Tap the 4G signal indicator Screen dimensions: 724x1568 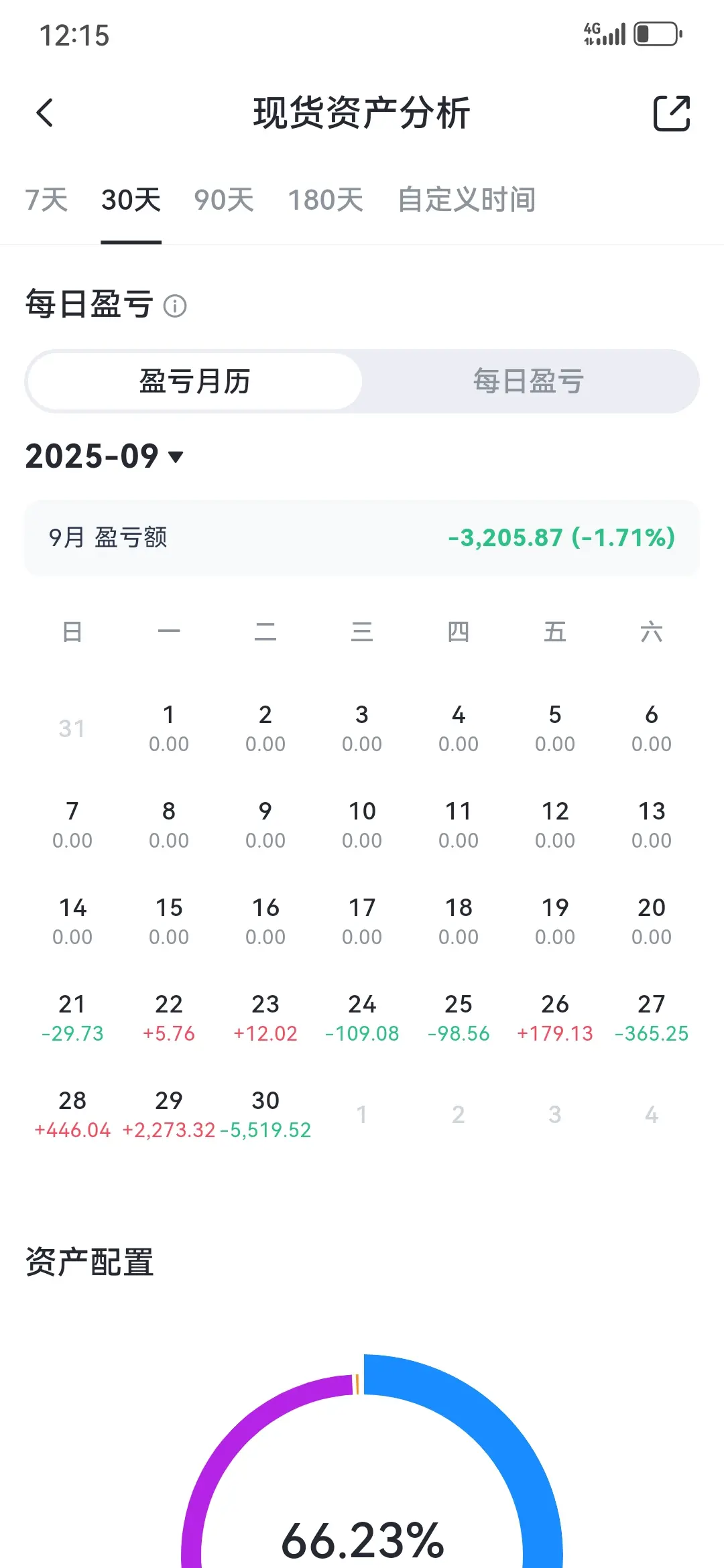click(x=605, y=34)
